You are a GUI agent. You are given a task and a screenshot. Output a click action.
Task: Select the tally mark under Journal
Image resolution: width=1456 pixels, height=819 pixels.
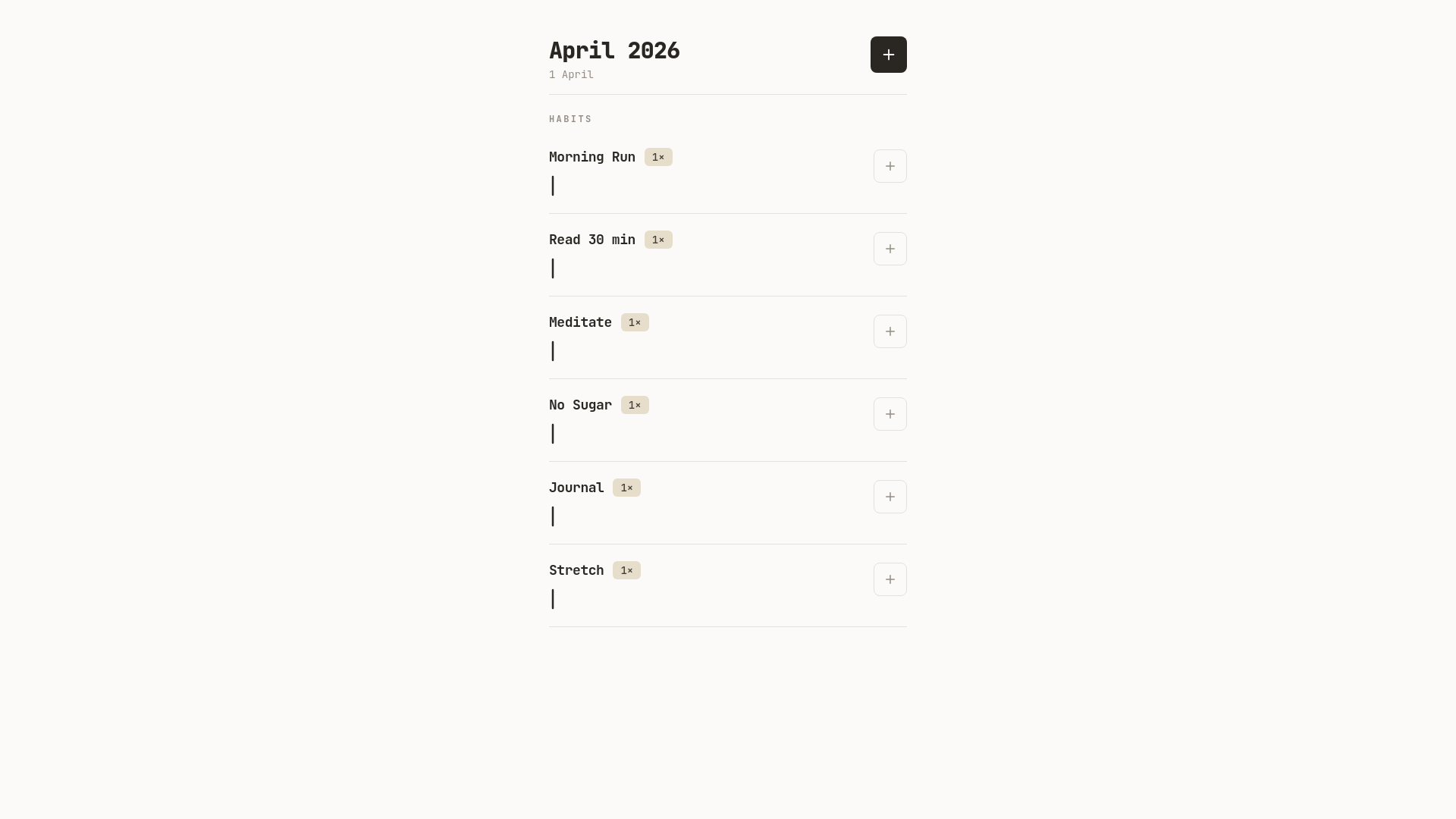(553, 516)
